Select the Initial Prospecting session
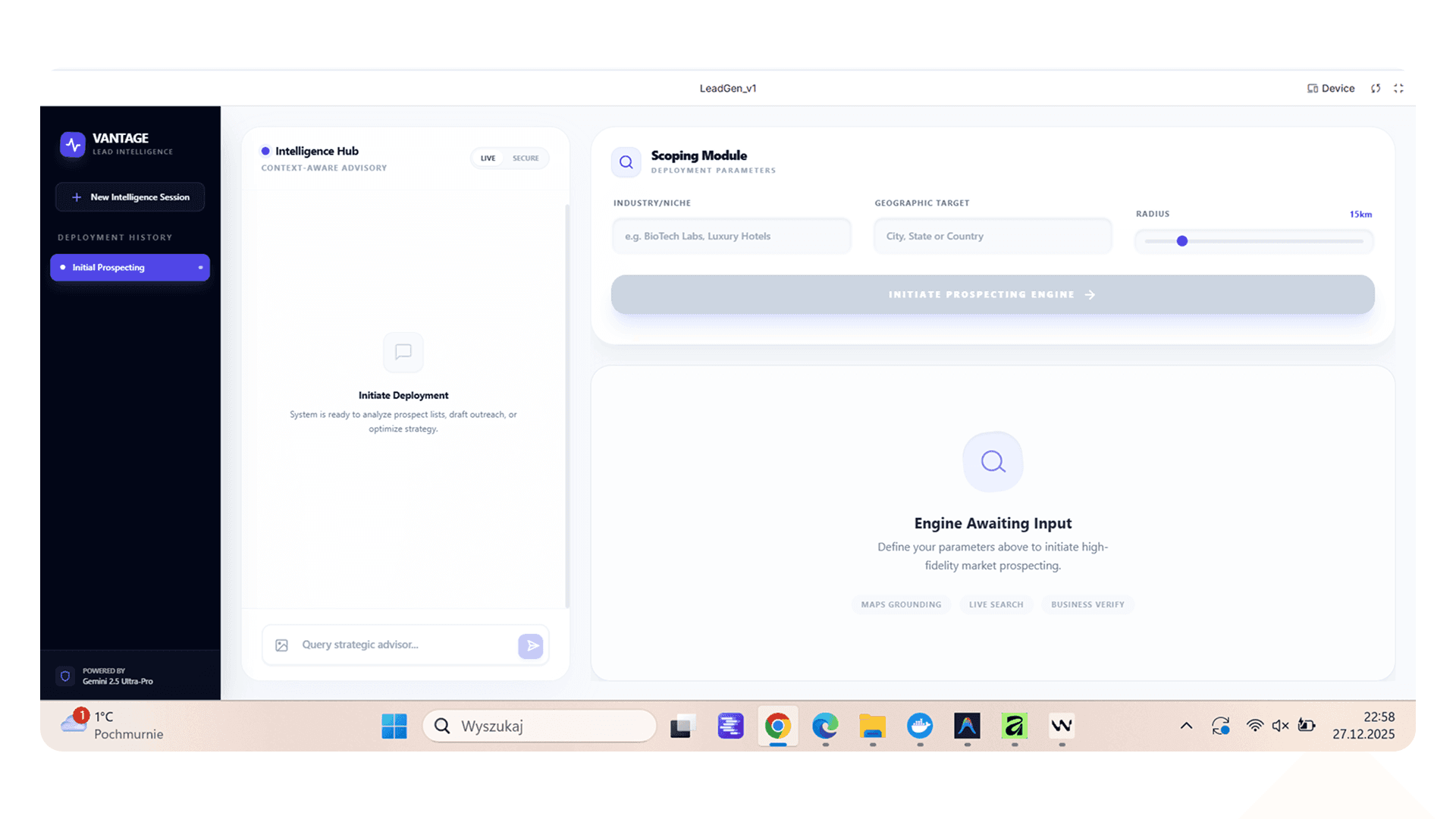Viewport: 1456px width, 819px height. [130, 267]
